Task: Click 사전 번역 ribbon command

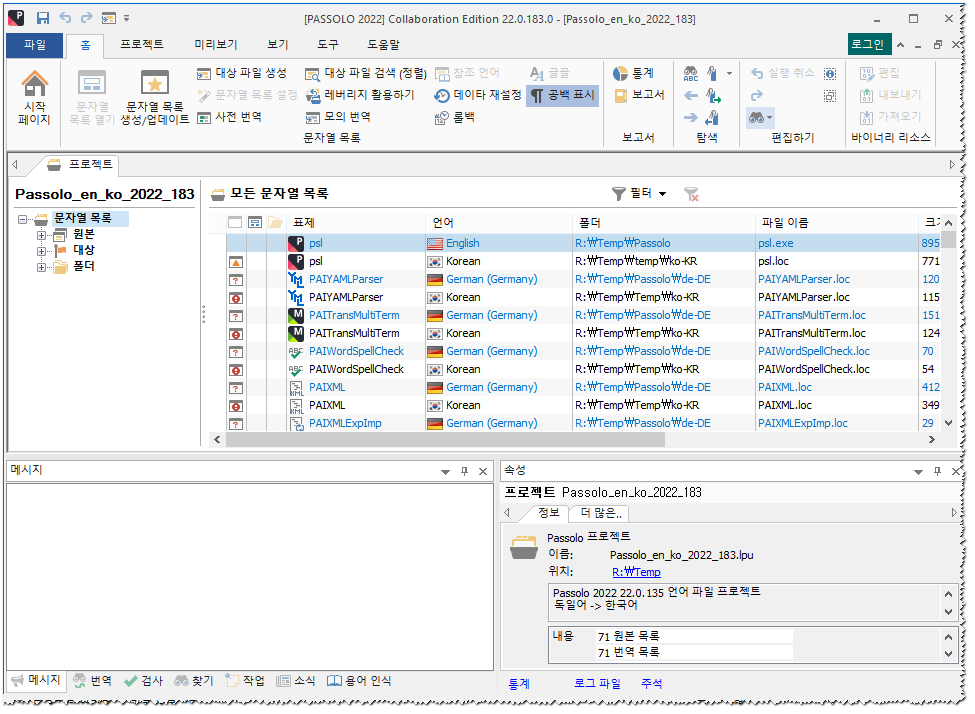Action: (x=229, y=118)
